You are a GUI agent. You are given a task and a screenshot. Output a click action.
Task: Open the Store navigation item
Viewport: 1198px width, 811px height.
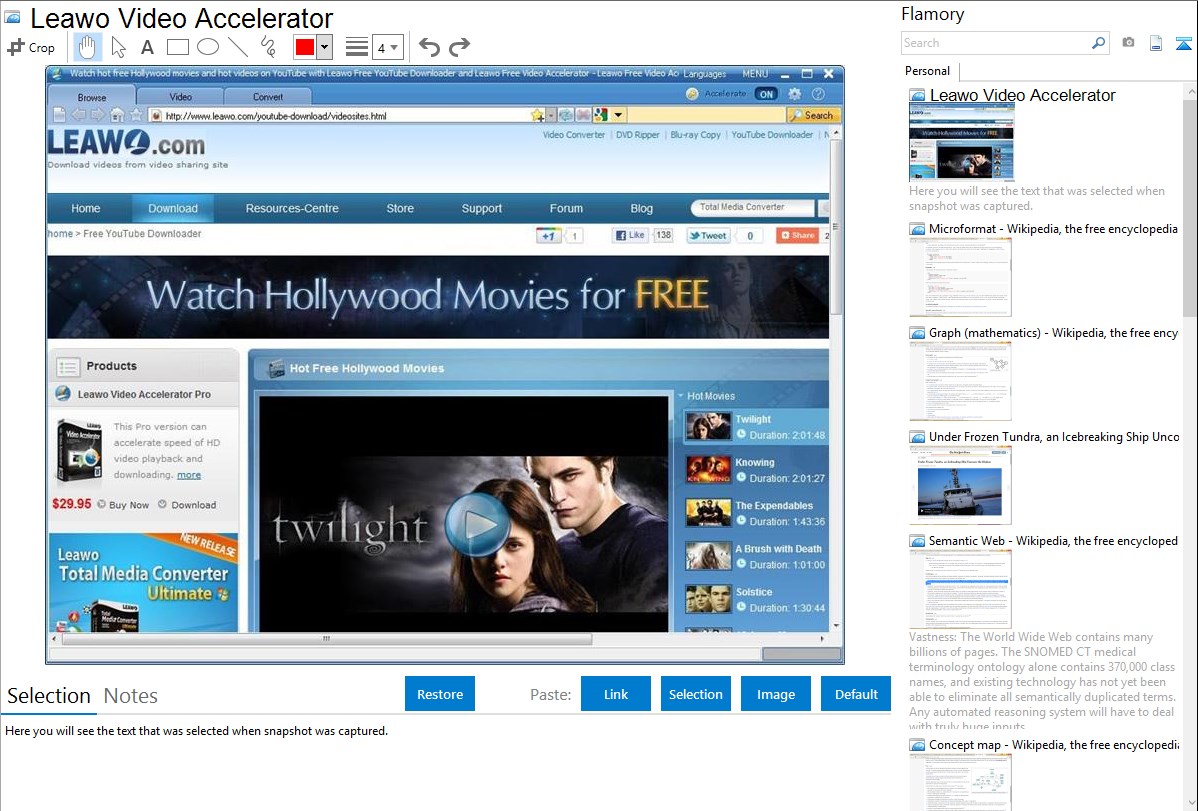click(x=400, y=208)
